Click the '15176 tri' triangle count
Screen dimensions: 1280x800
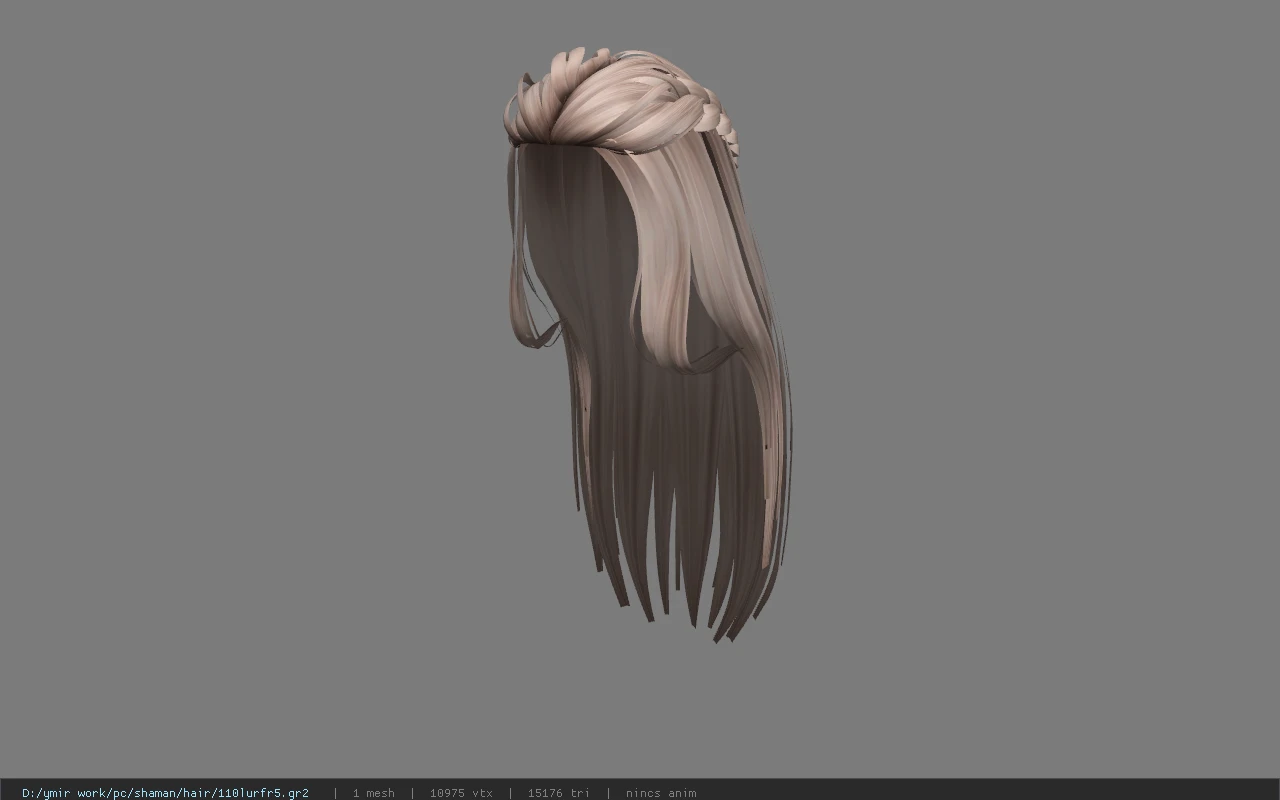558,793
